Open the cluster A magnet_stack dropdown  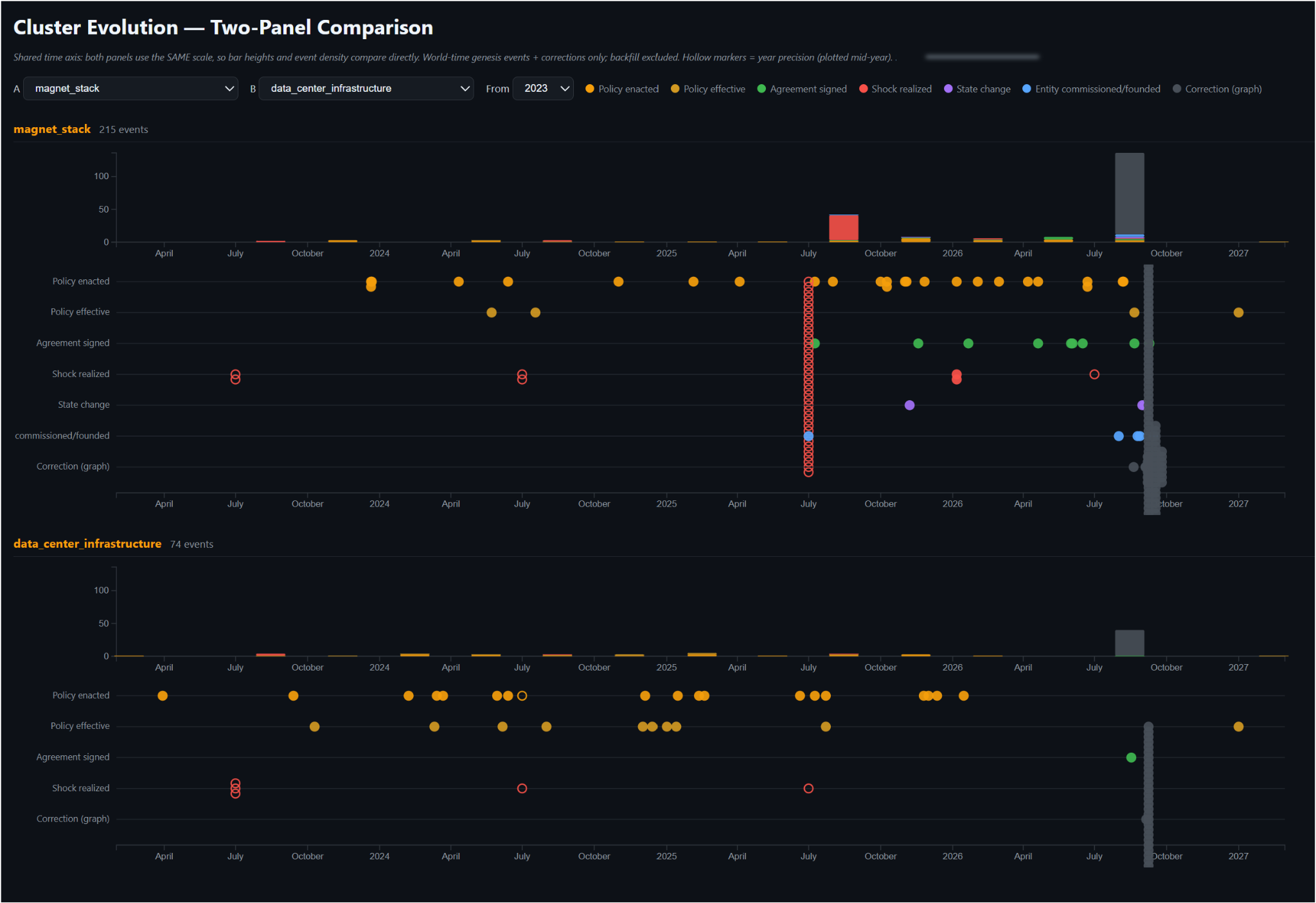[x=130, y=89]
